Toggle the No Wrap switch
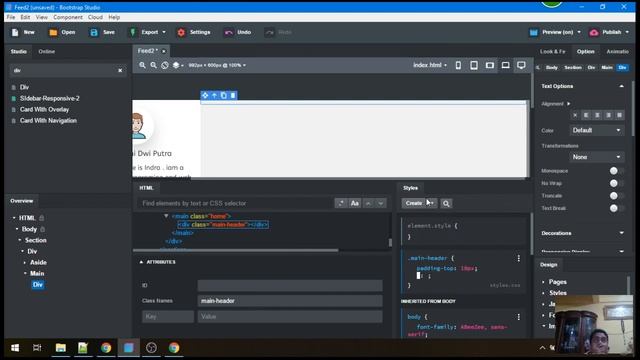This screenshot has height=360, width=640. 616,183
